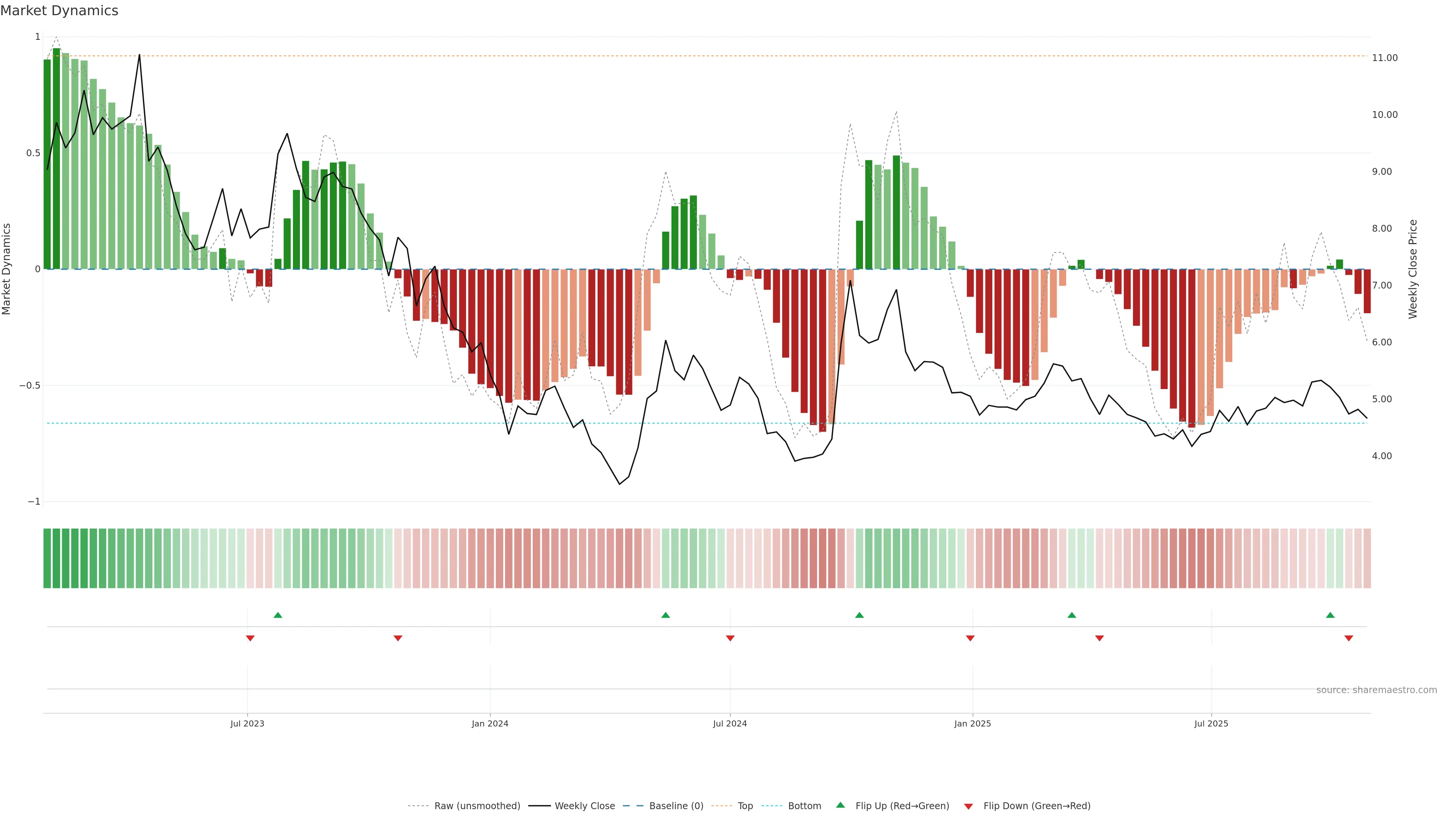Click the Flip Down legend triangle icon
This screenshot has width=1456, height=819.
click(x=968, y=806)
